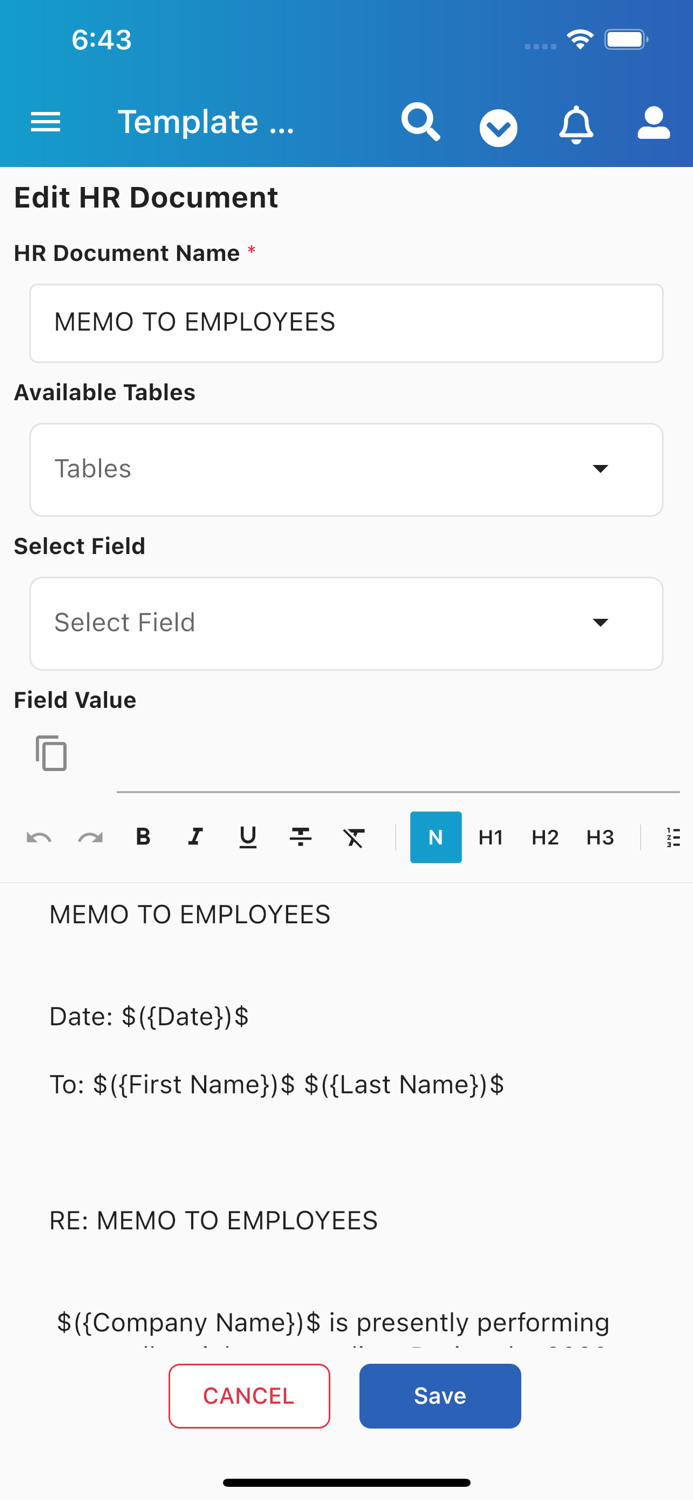The width and height of the screenshot is (693, 1500).
Task: Clear text formatting with the clear-format icon
Action: point(354,837)
